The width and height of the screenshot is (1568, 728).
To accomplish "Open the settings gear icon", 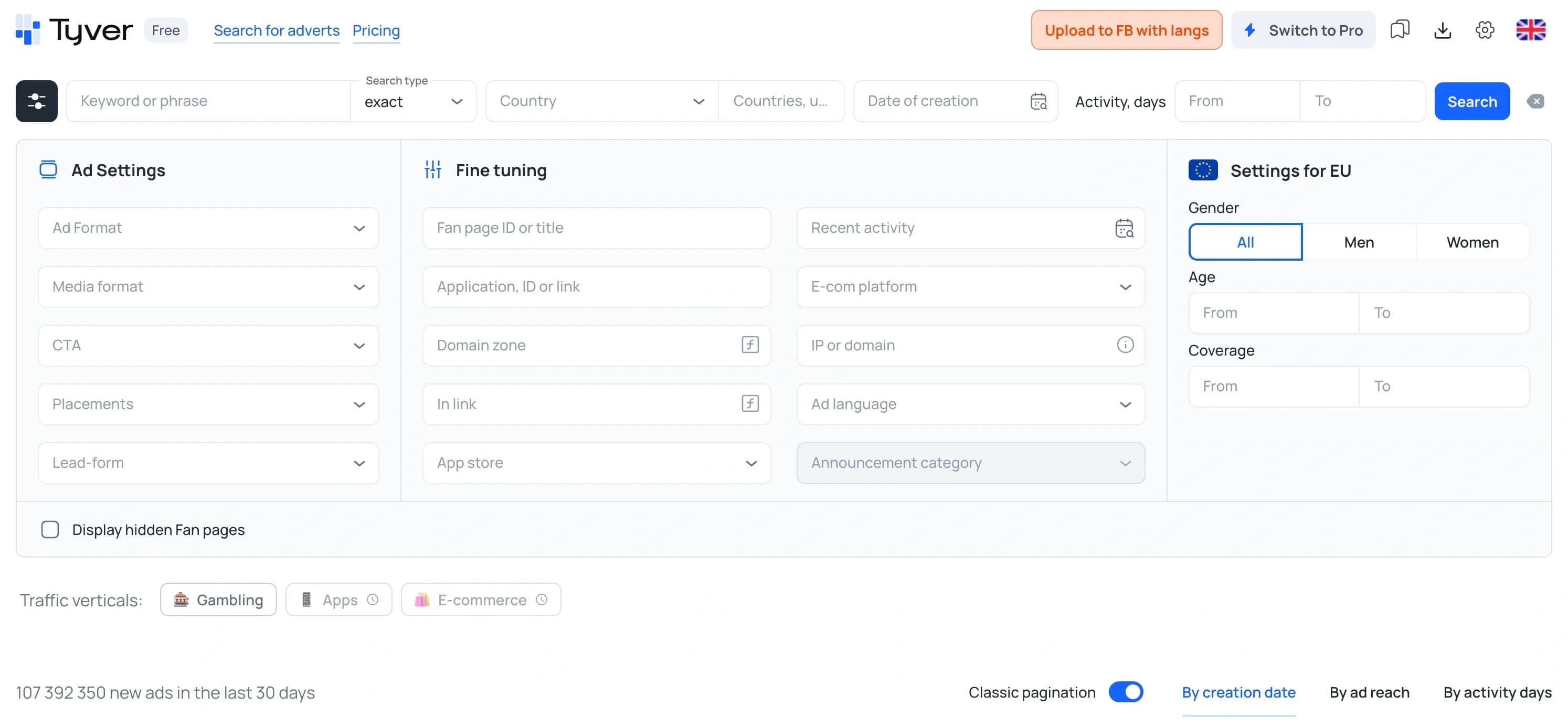I will click(x=1484, y=30).
